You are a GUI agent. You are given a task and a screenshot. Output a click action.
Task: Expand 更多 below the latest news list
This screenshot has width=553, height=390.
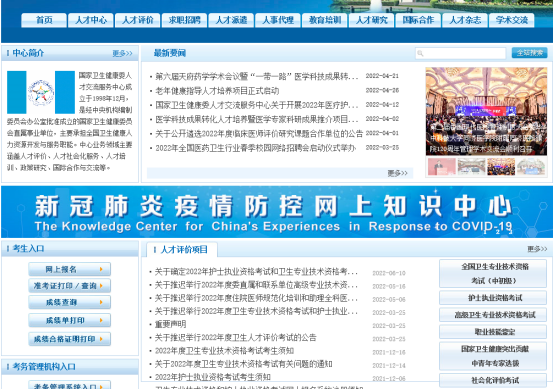tap(397, 173)
